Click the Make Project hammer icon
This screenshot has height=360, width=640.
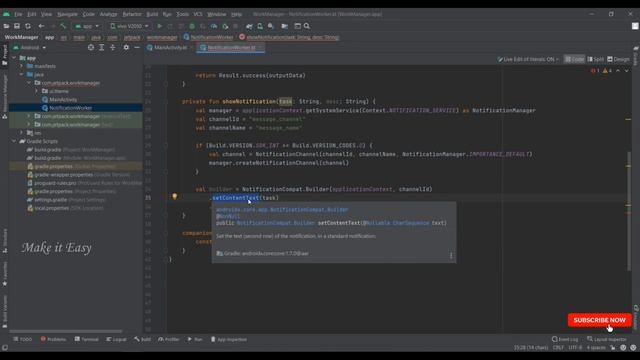(x=63, y=26)
